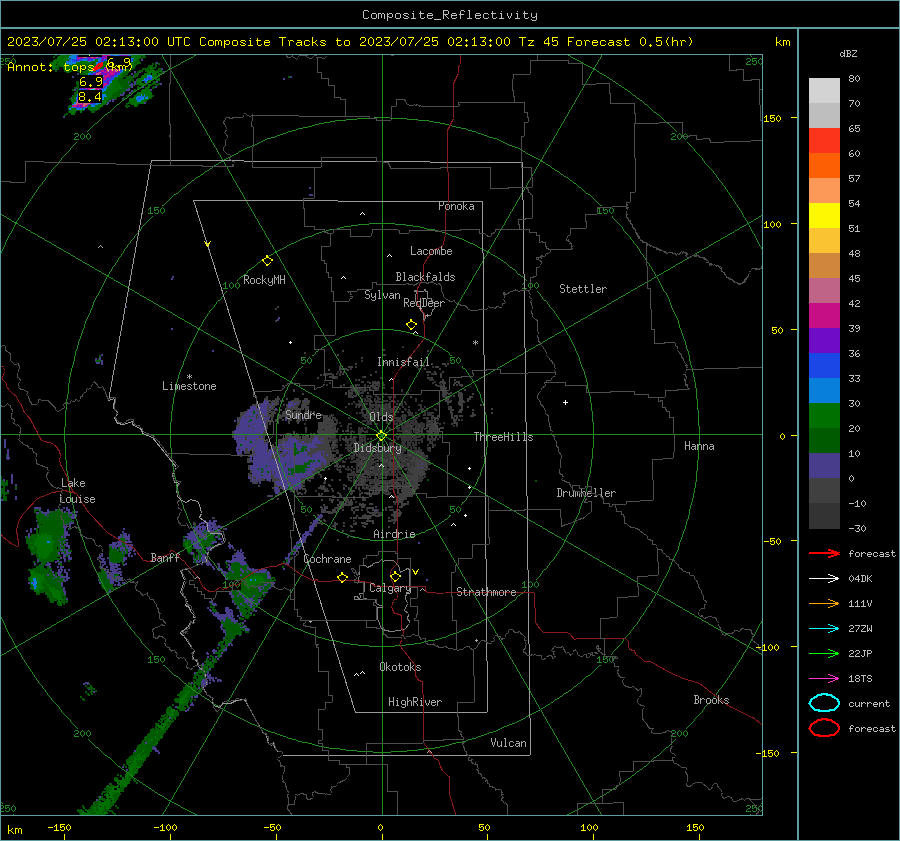
Task: Click the Didsbury label
Action: [377, 448]
